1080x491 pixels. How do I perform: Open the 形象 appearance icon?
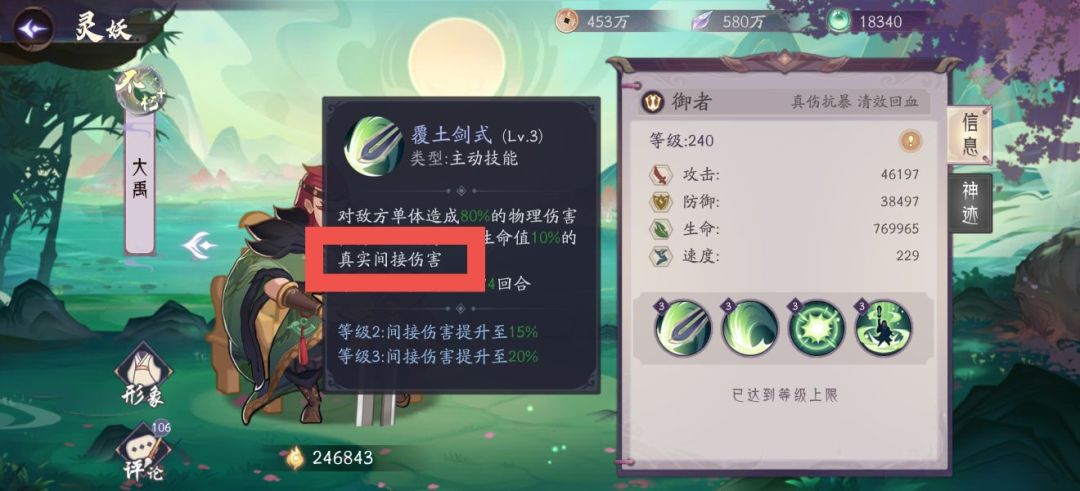coord(143,375)
